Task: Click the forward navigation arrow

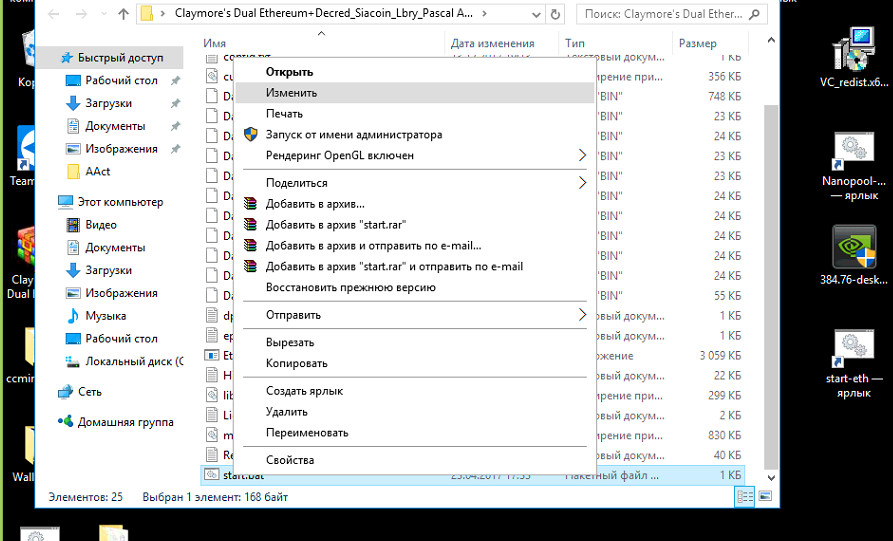Action: pos(81,14)
